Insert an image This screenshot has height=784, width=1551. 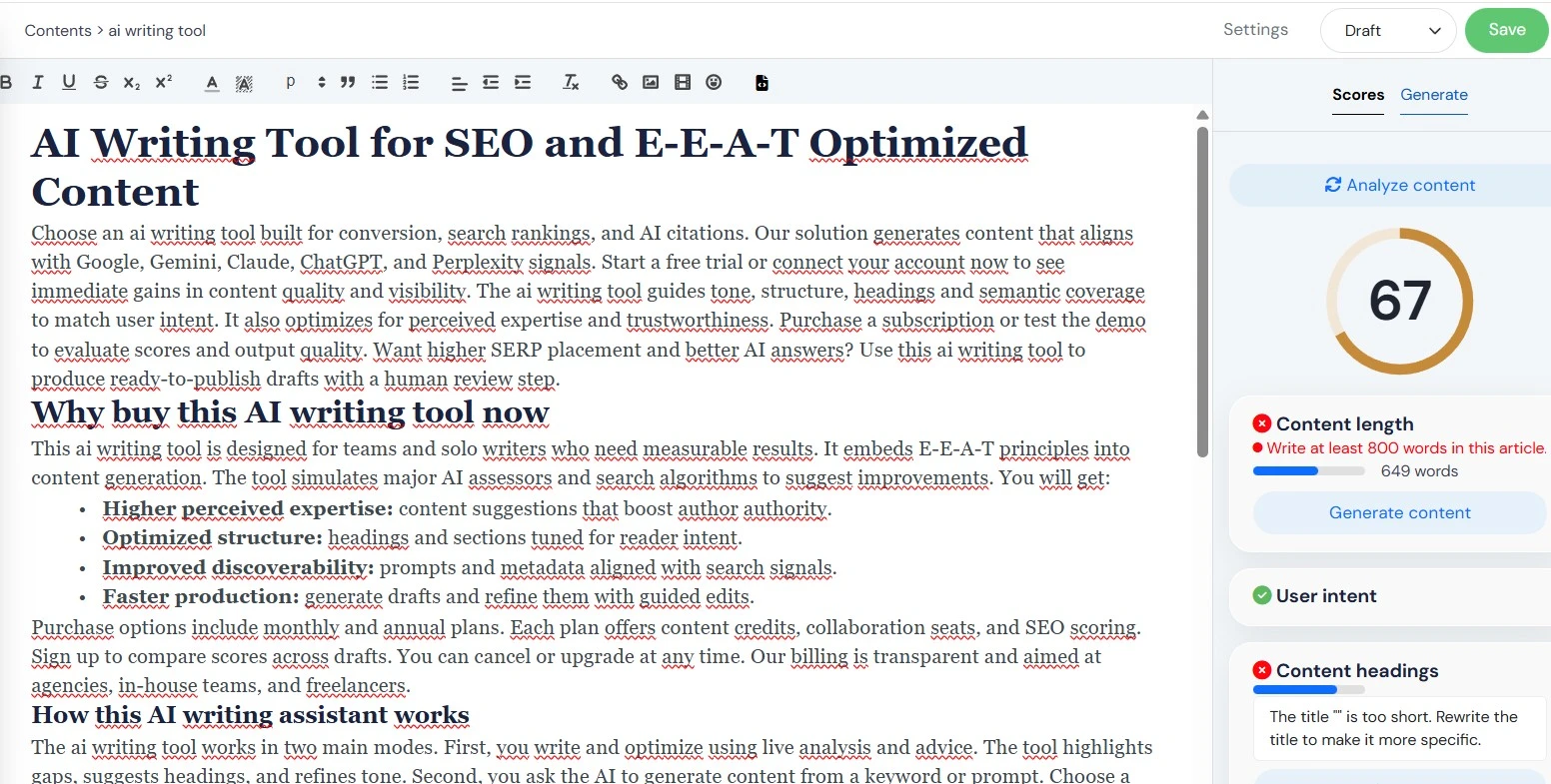[x=651, y=83]
